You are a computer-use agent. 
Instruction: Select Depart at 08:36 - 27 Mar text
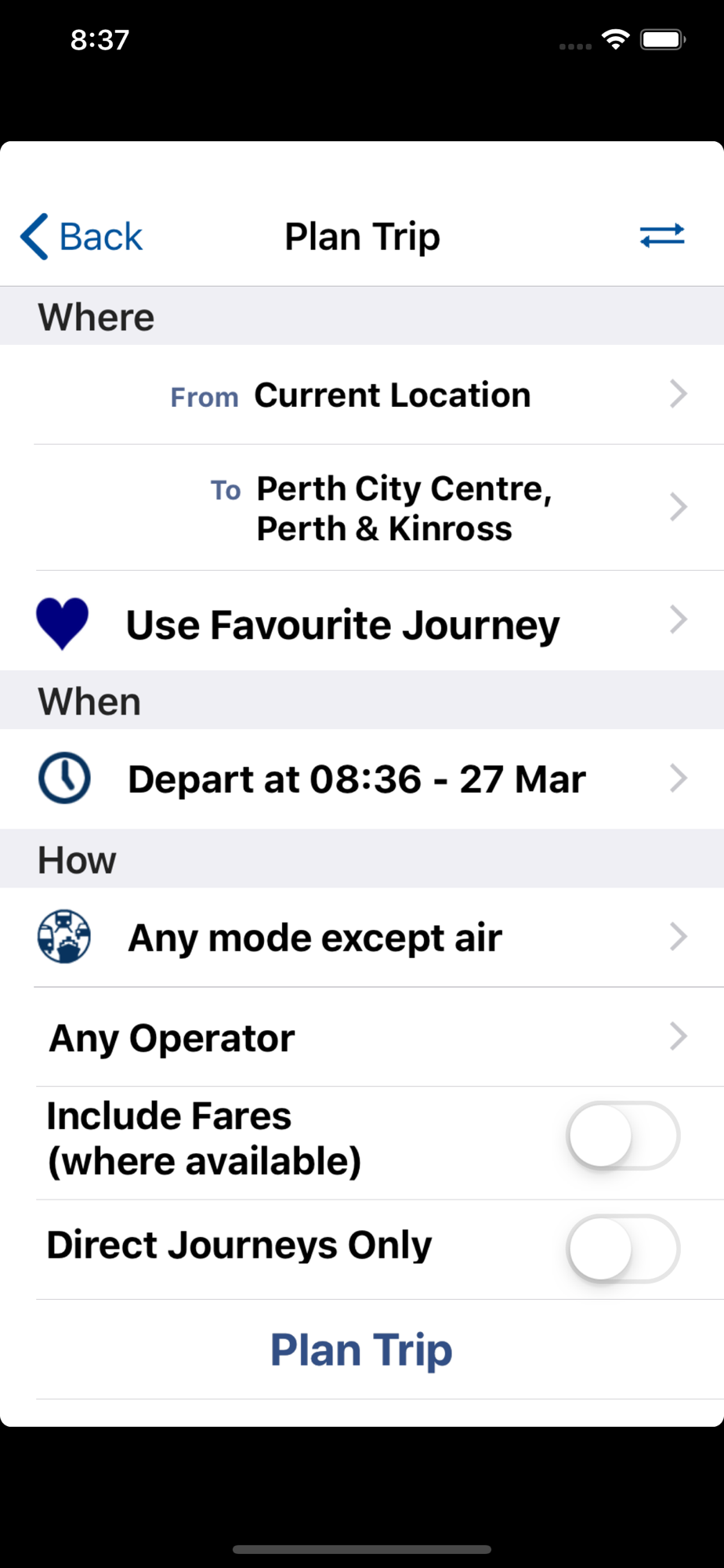point(357,779)
